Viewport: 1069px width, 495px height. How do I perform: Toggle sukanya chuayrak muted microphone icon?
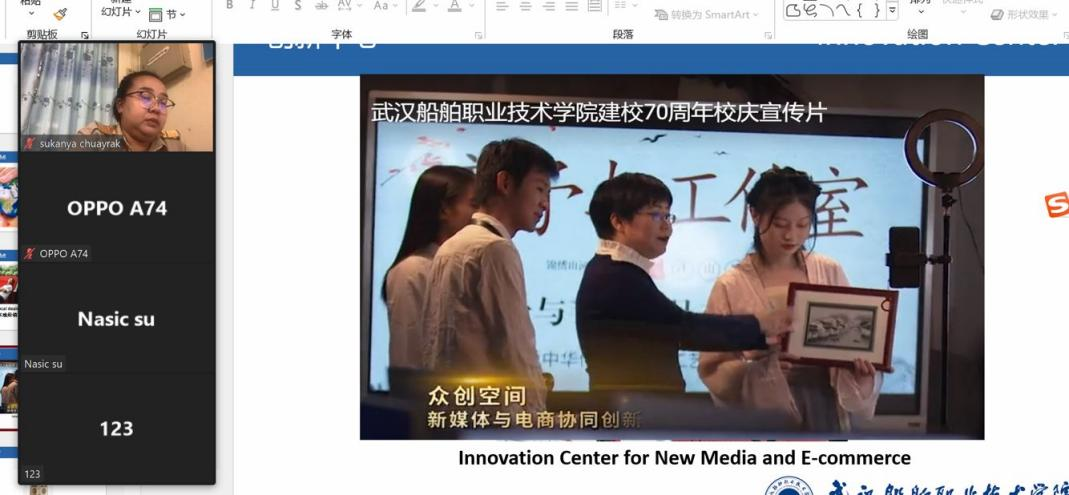tap(29, 144)
